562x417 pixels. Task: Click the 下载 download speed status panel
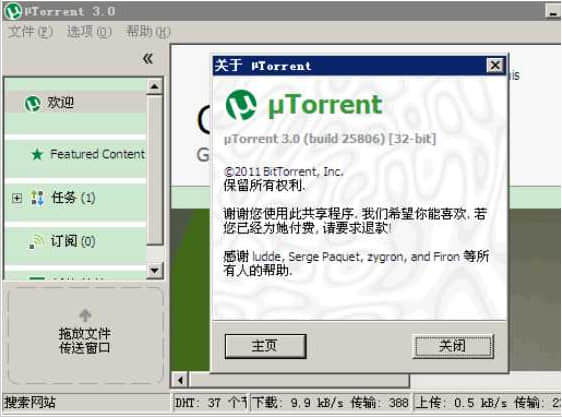[330, 403]
